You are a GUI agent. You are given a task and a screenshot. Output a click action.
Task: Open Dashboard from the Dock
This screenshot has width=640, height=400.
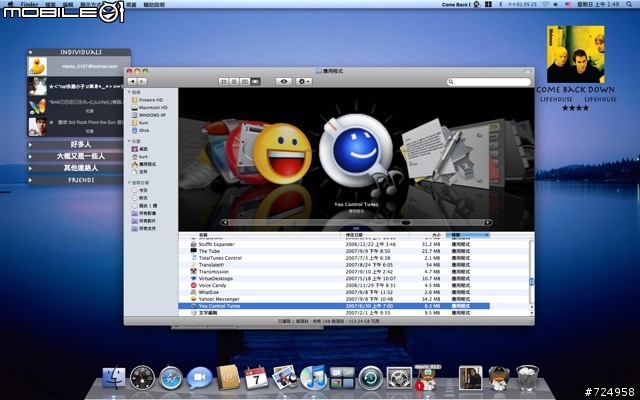(x=142, y=378)
